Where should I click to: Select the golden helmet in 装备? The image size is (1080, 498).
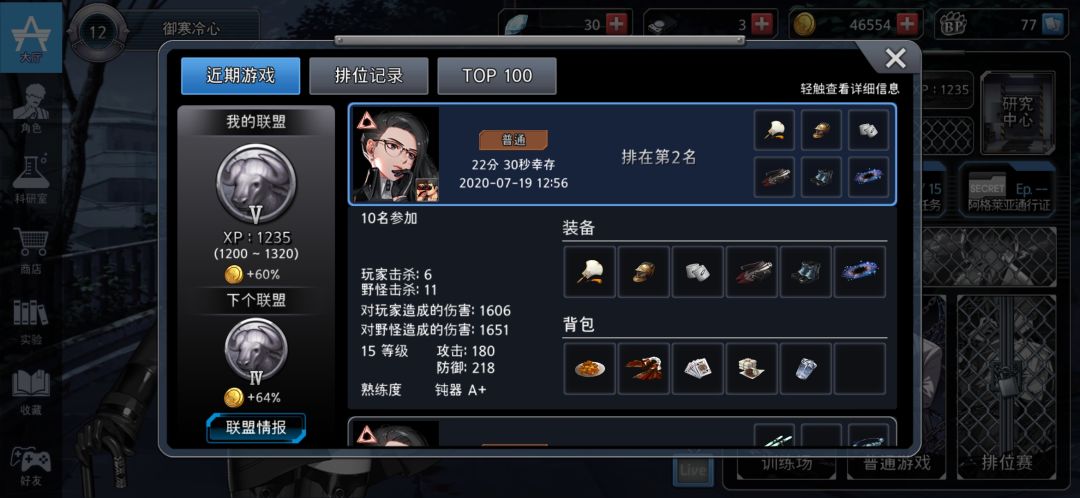pyautogui.click(x=643, y=272)
